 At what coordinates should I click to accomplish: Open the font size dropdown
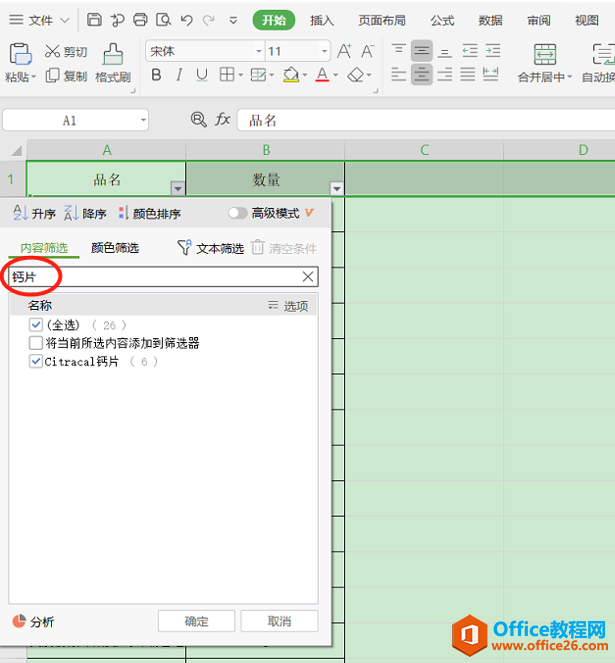324,52
